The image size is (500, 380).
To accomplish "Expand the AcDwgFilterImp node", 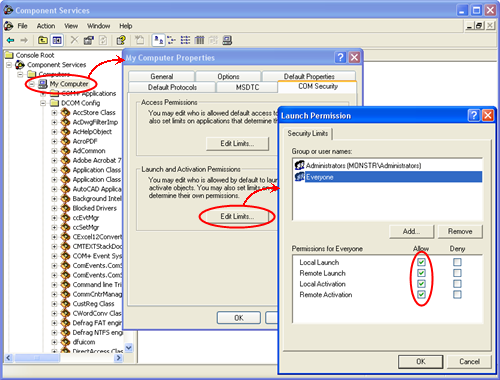I will [54, 122].
